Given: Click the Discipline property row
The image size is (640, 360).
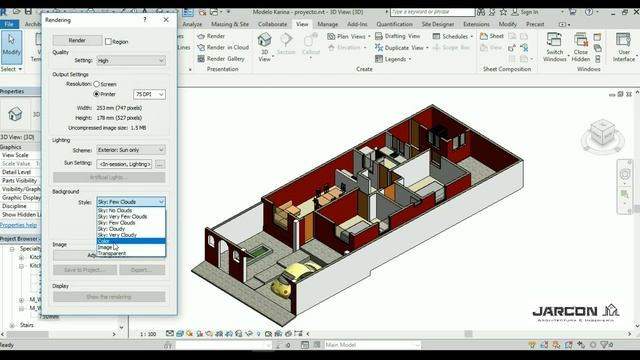Looking at the screenshot, I should [20, 206].
